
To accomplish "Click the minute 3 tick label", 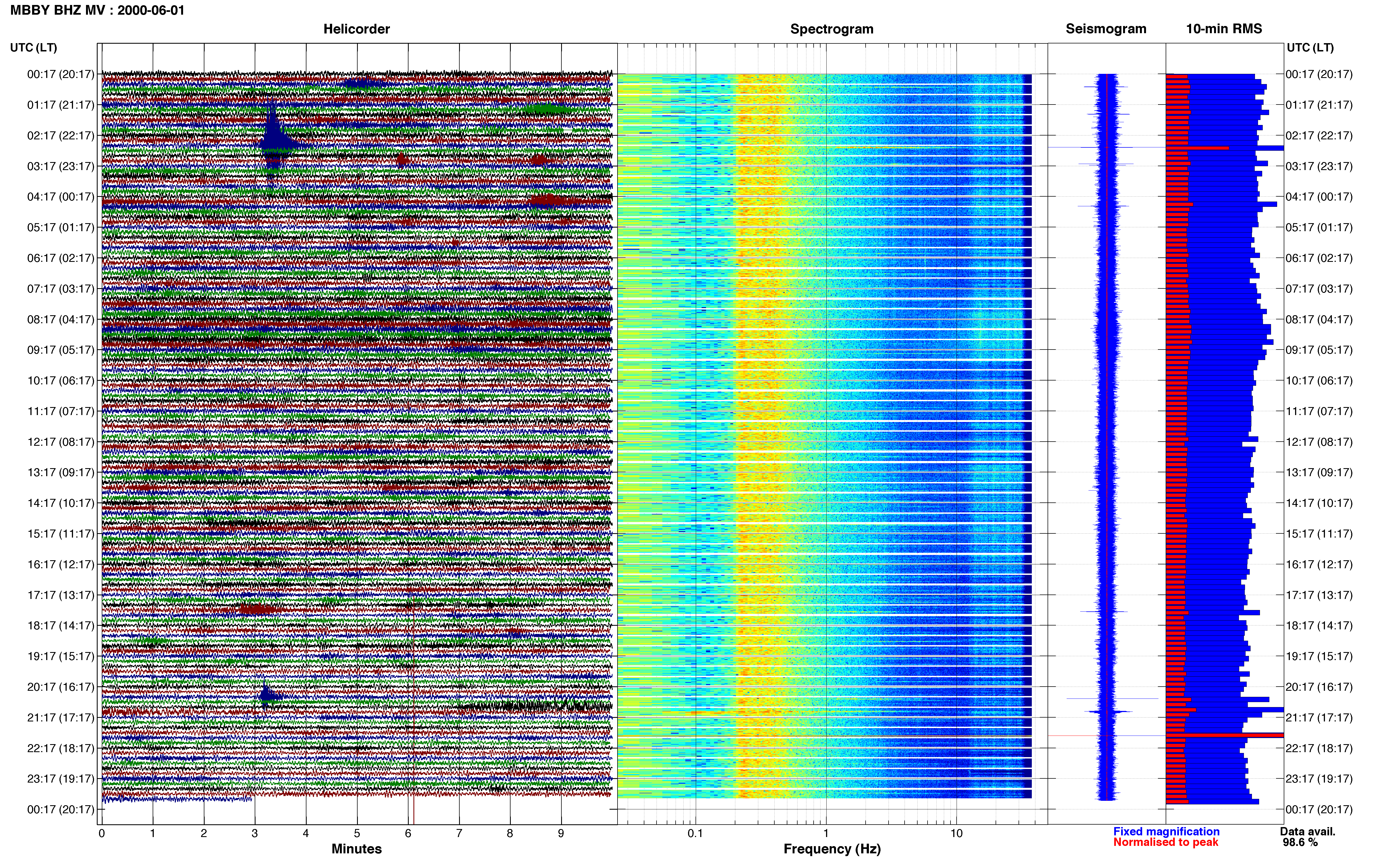I will tap(255, 833).
